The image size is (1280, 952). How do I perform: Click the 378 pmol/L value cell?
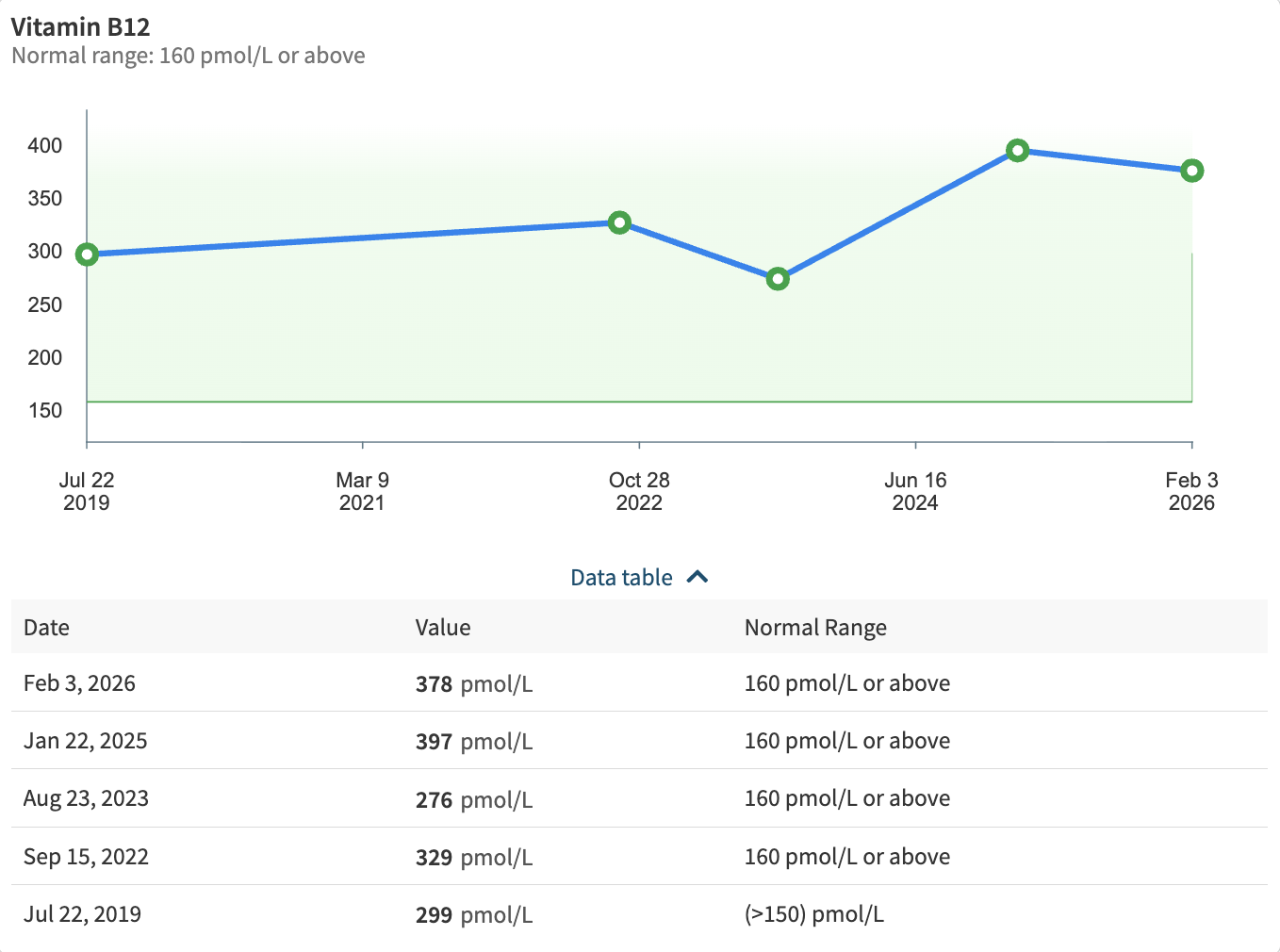pos(474,684)
